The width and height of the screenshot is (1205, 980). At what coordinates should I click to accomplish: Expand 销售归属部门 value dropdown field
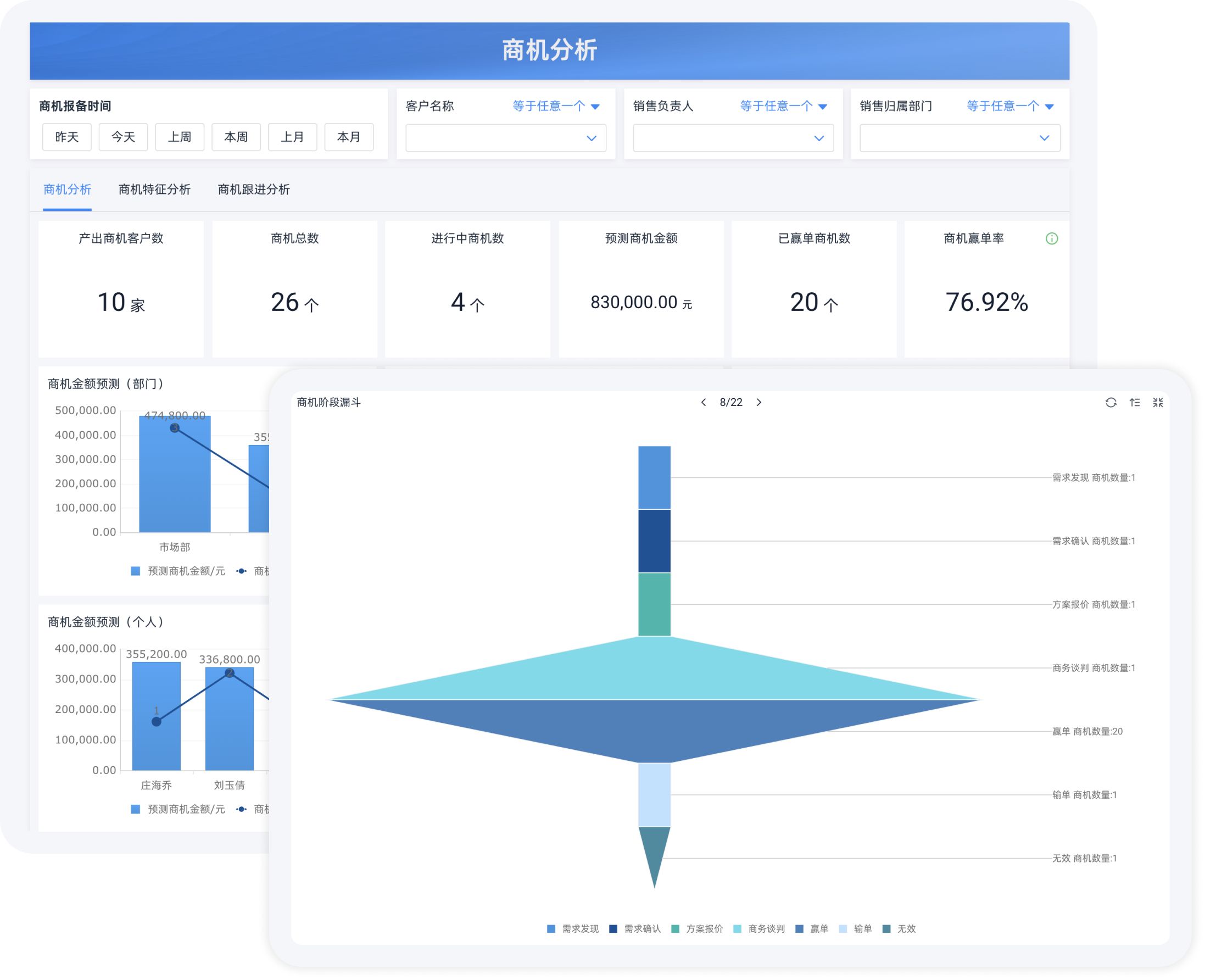tap(959, 138)
